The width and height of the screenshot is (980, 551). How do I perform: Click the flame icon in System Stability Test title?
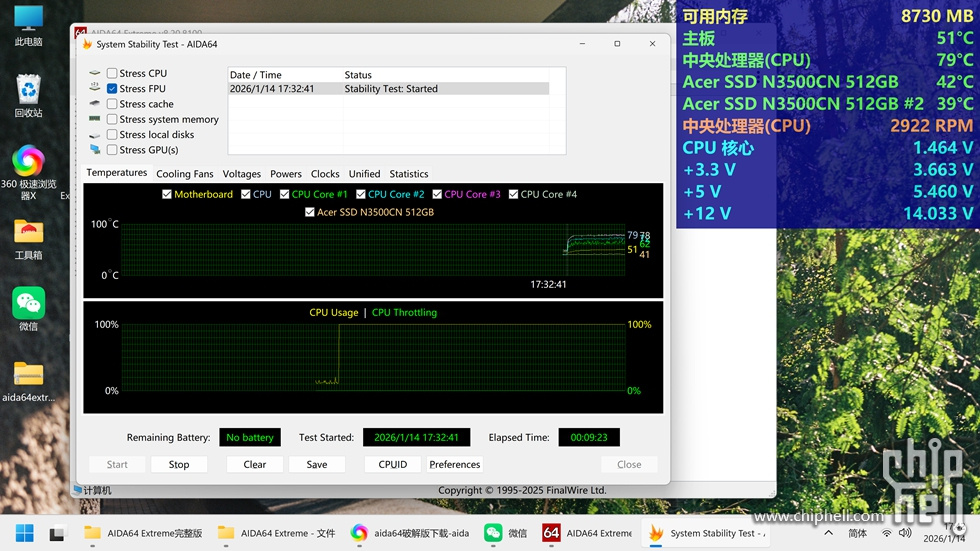click(x=87, y=44)
